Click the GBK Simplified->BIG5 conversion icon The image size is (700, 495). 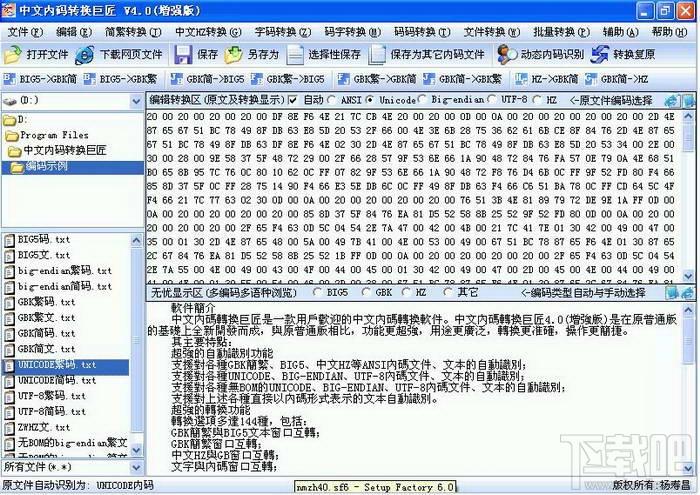pos(177,79)
